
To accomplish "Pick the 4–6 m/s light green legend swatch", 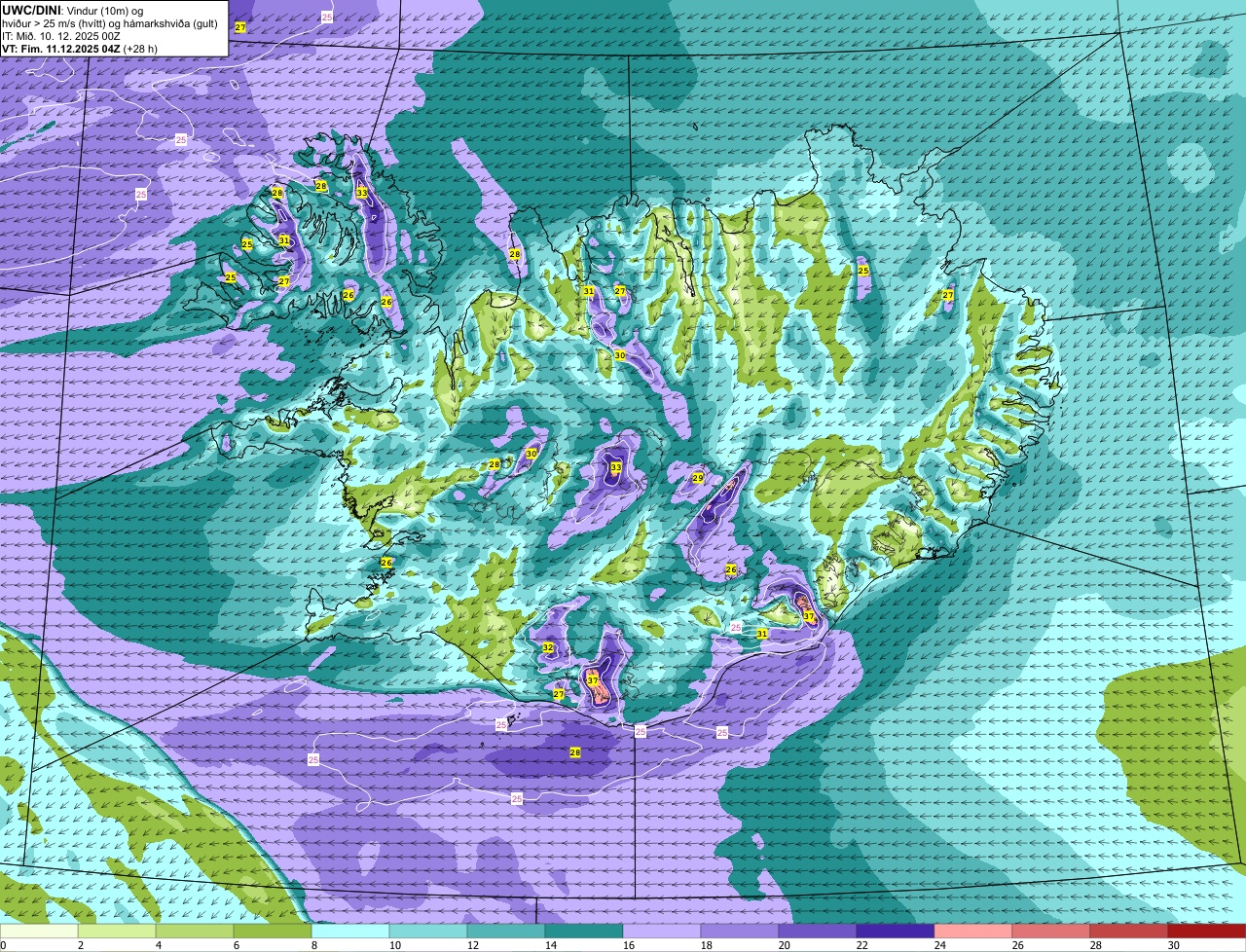I will [195, 932].
